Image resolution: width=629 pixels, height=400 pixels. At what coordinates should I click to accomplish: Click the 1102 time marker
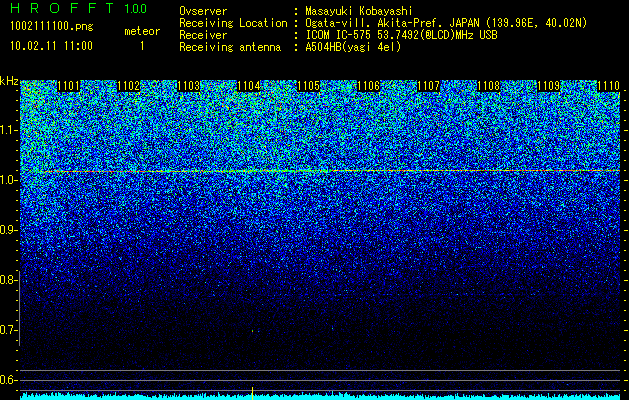tap(129, 86)
